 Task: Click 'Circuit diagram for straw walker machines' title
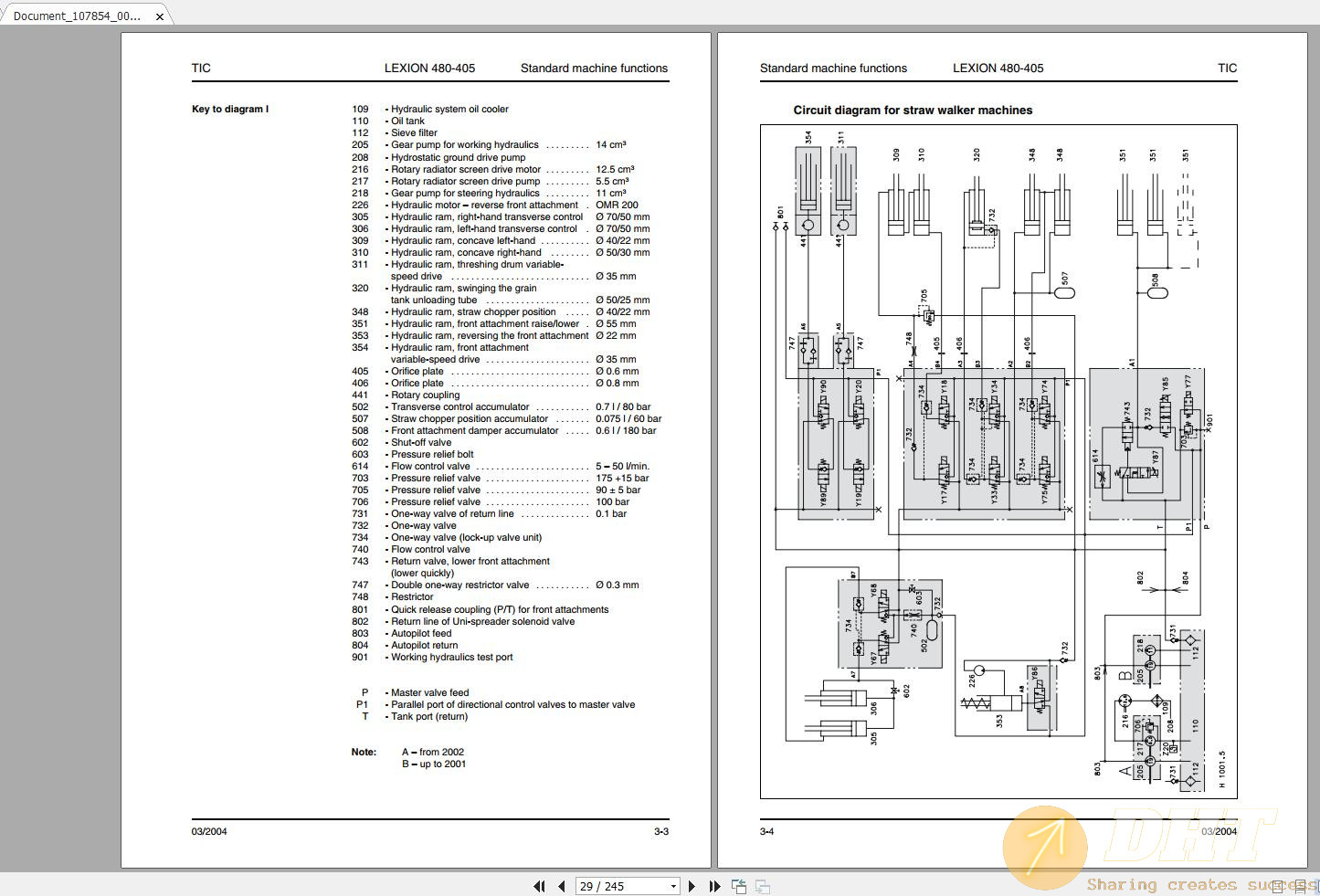(913, 110)
